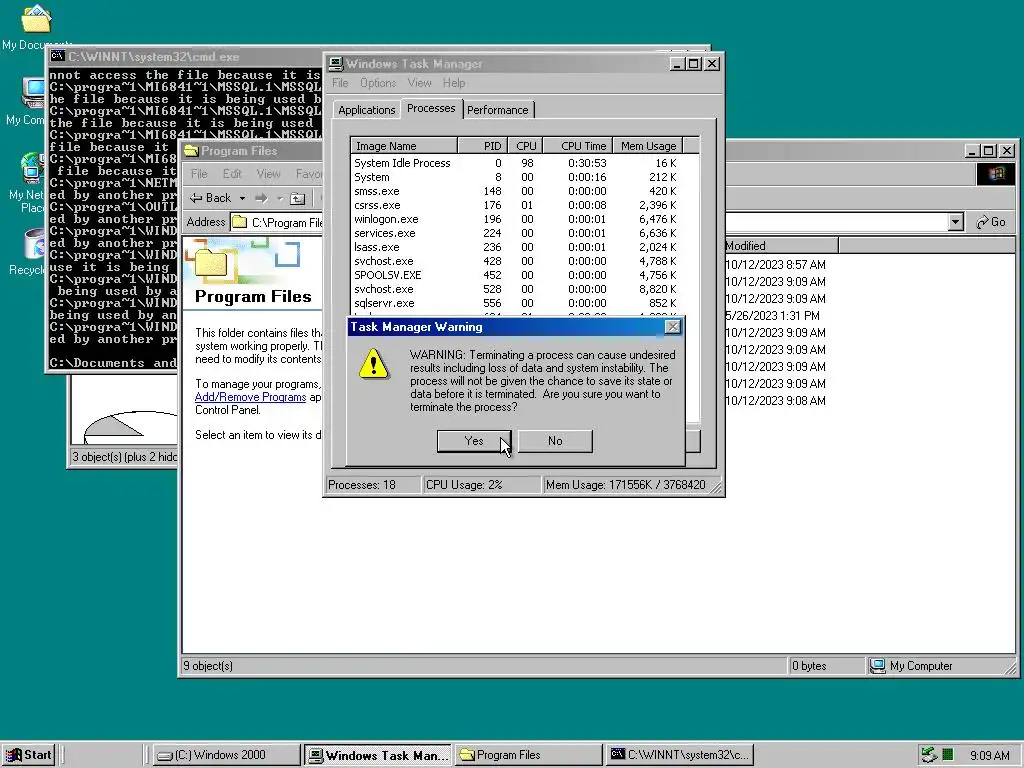1024x768 pixels.
Task: Click cmd.exe window title bar icon
Action: coord(57,56)
